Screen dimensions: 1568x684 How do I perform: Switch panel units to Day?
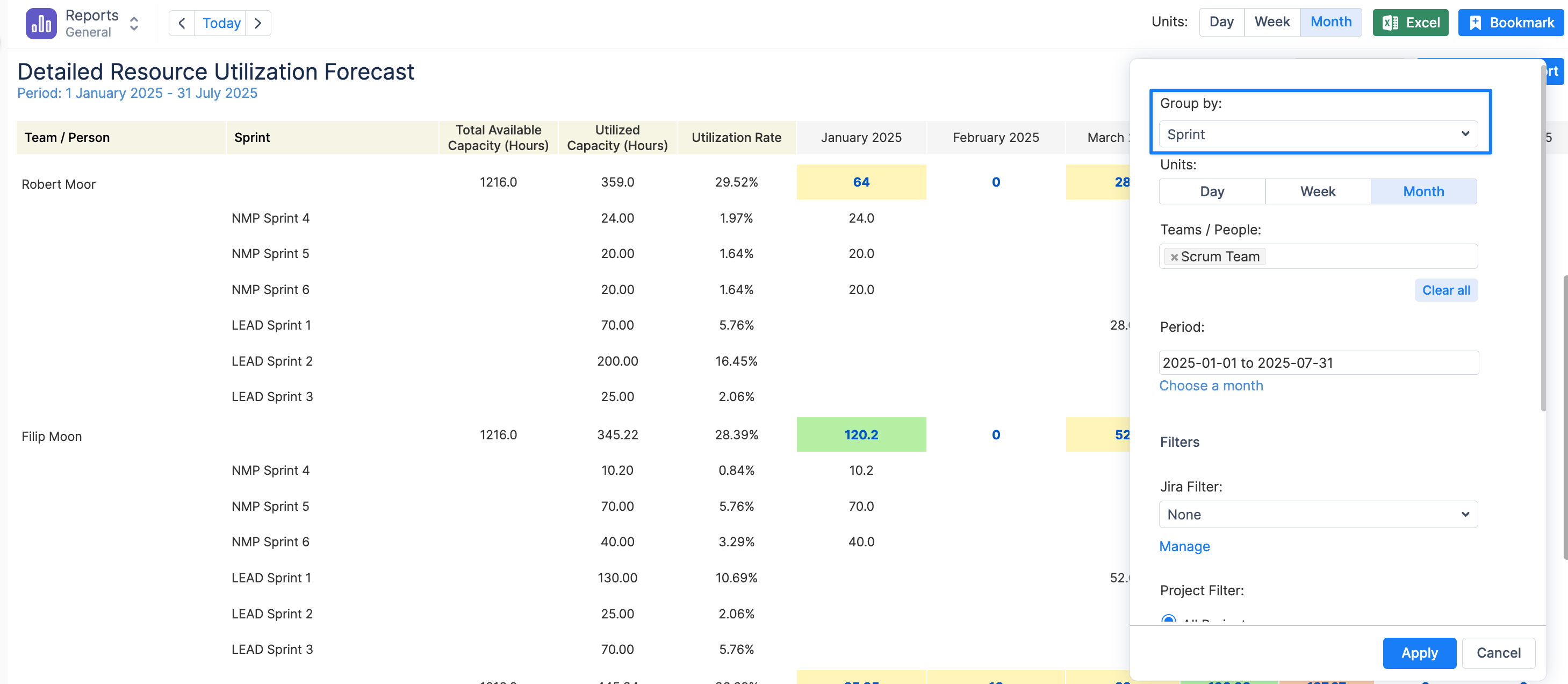(1211, 191)
